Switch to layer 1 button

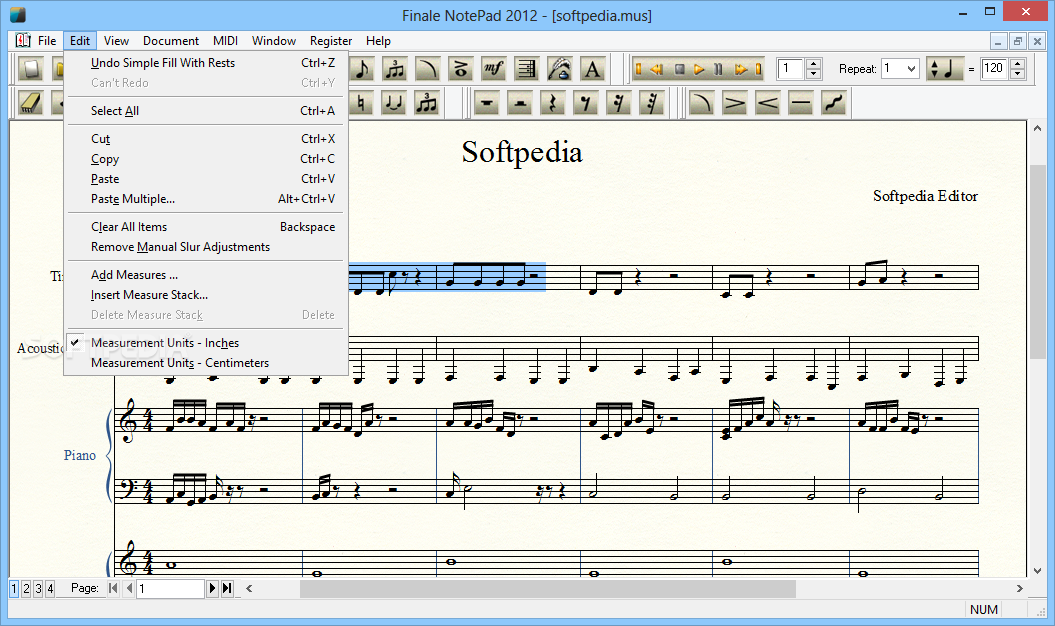point(14,589)
